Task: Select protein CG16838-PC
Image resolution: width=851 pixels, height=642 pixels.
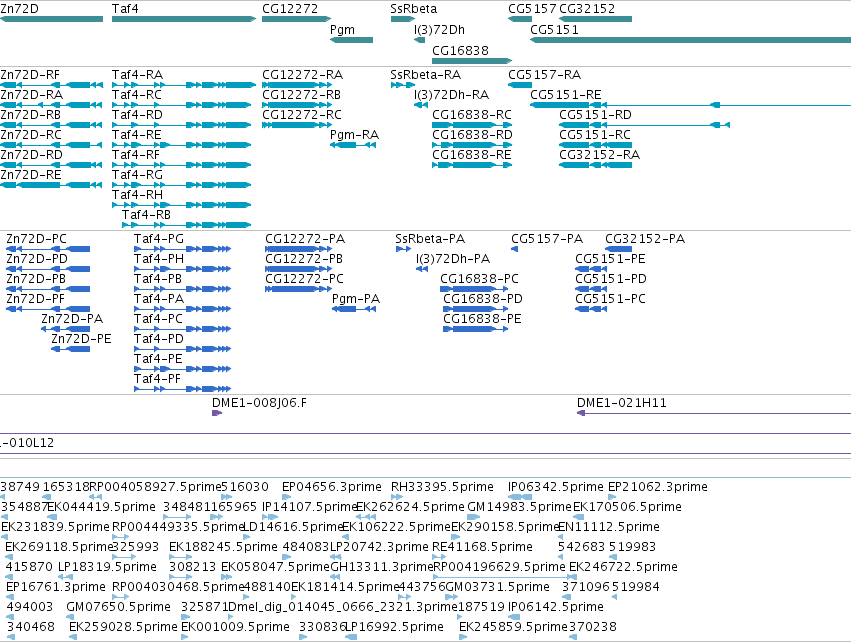Action: (479, 279)
